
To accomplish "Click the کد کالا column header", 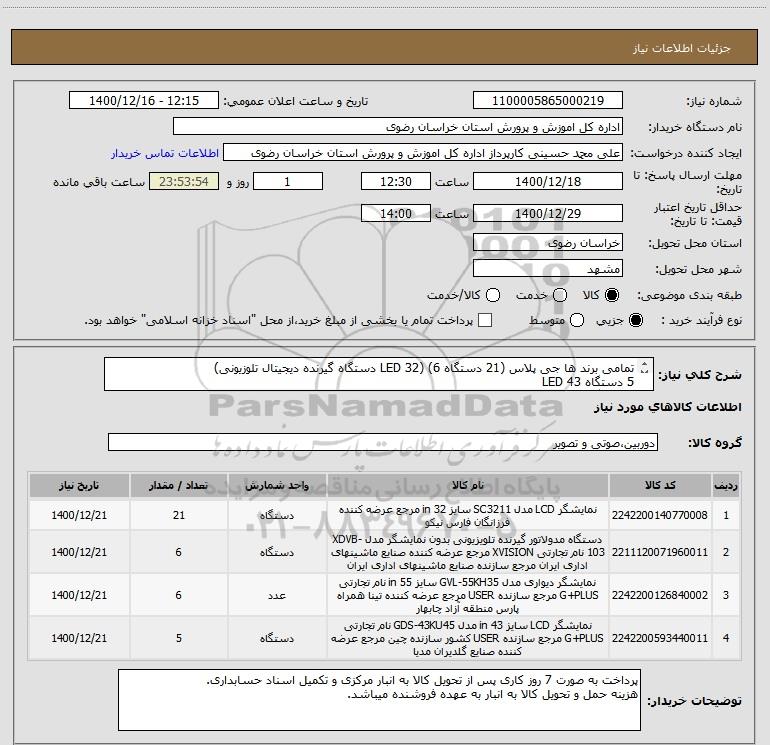I will pos(660,485).
